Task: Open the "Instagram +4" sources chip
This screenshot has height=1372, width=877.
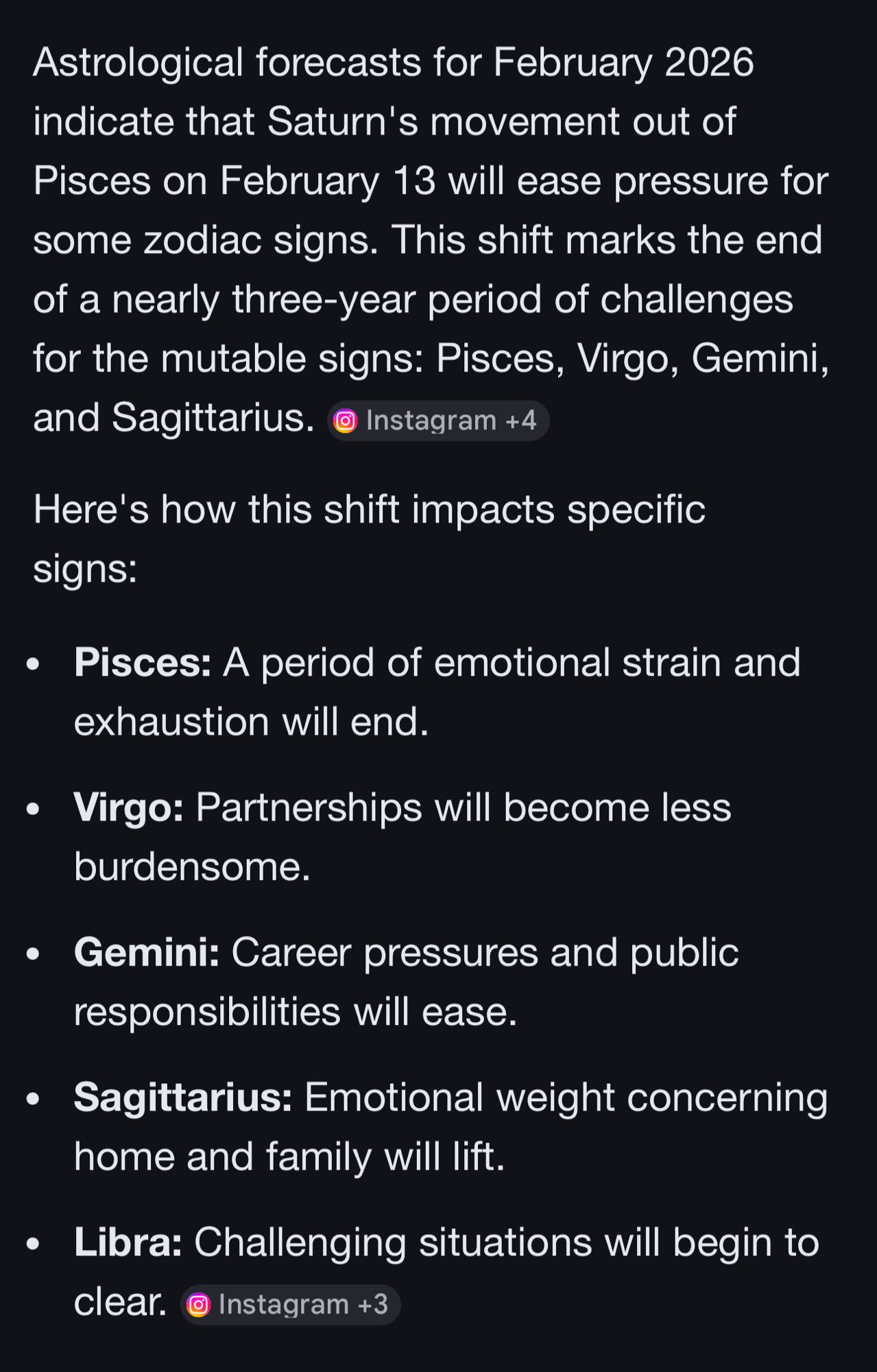Action: [438, 421]
